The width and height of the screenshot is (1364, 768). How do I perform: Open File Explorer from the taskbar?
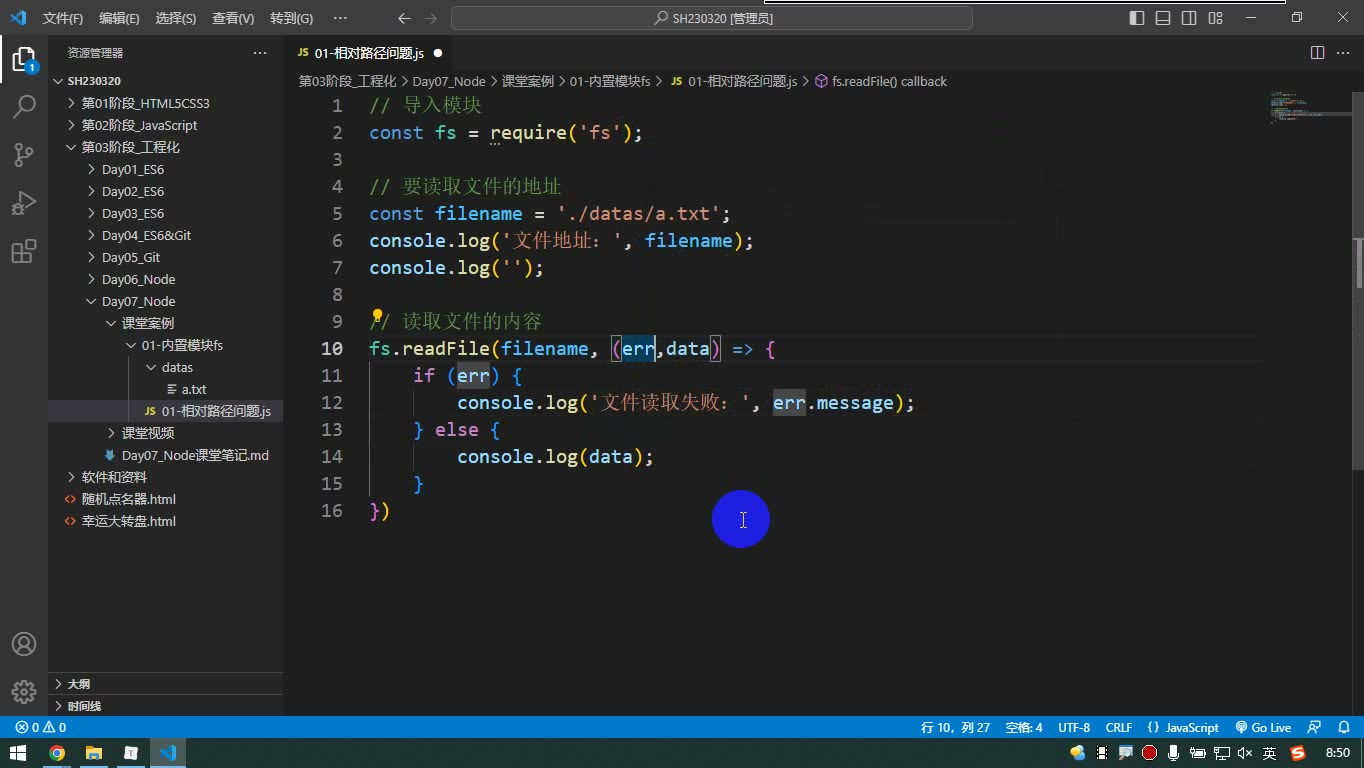coord(94,753)
